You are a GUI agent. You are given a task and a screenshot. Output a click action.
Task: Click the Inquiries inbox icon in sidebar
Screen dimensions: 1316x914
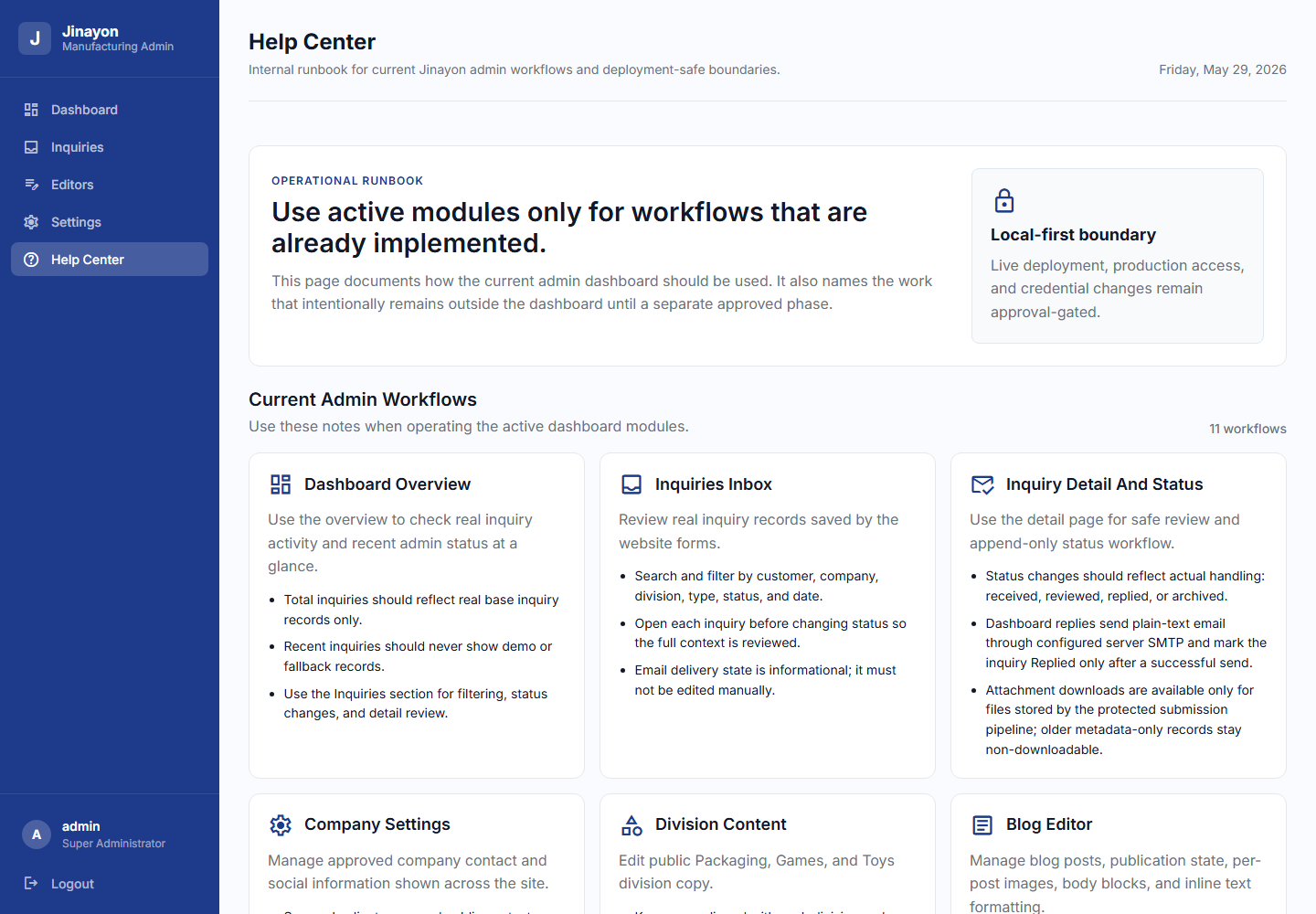tap(31, 147)
